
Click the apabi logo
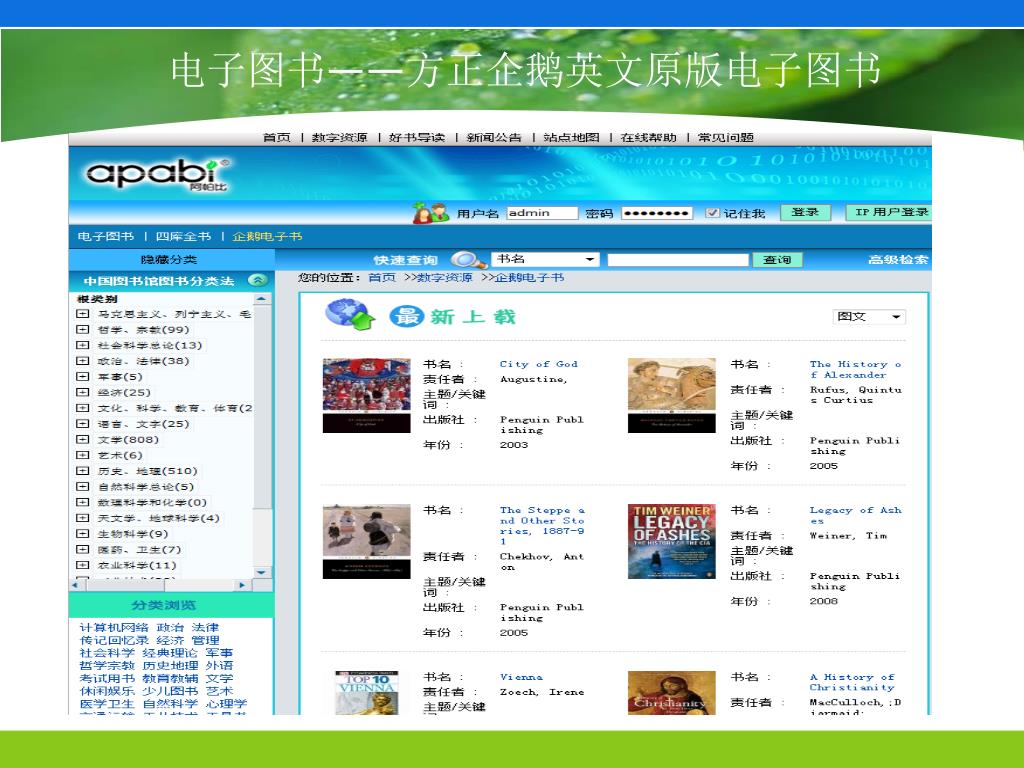tap(157, 174)
